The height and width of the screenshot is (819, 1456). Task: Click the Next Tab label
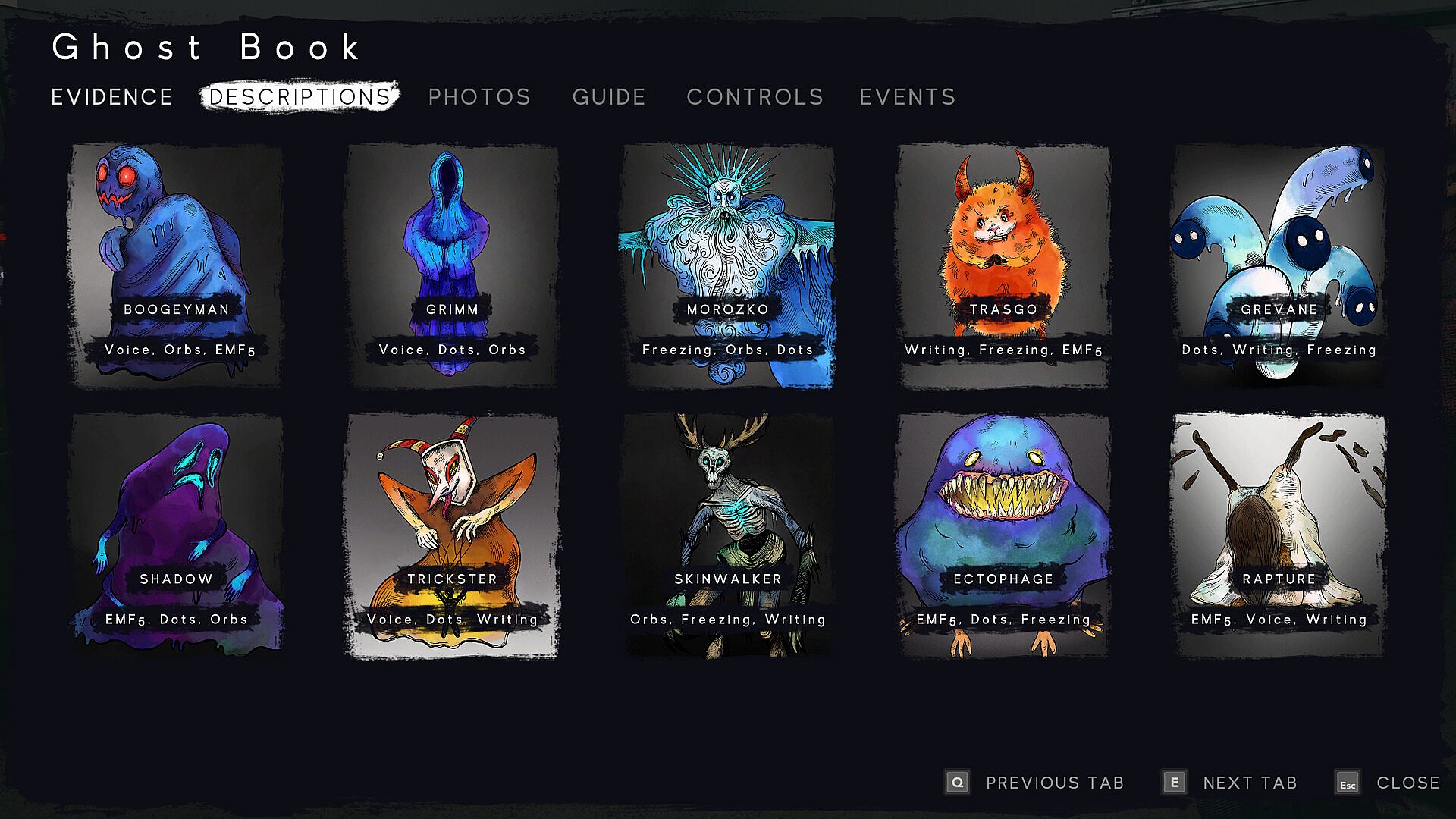pos(1250,783)
